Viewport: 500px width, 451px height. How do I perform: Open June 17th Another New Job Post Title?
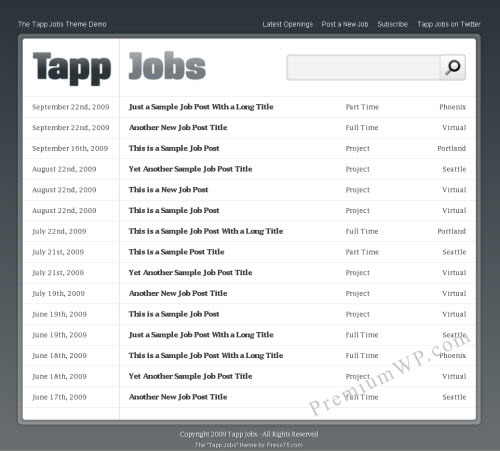click(178, 397)
